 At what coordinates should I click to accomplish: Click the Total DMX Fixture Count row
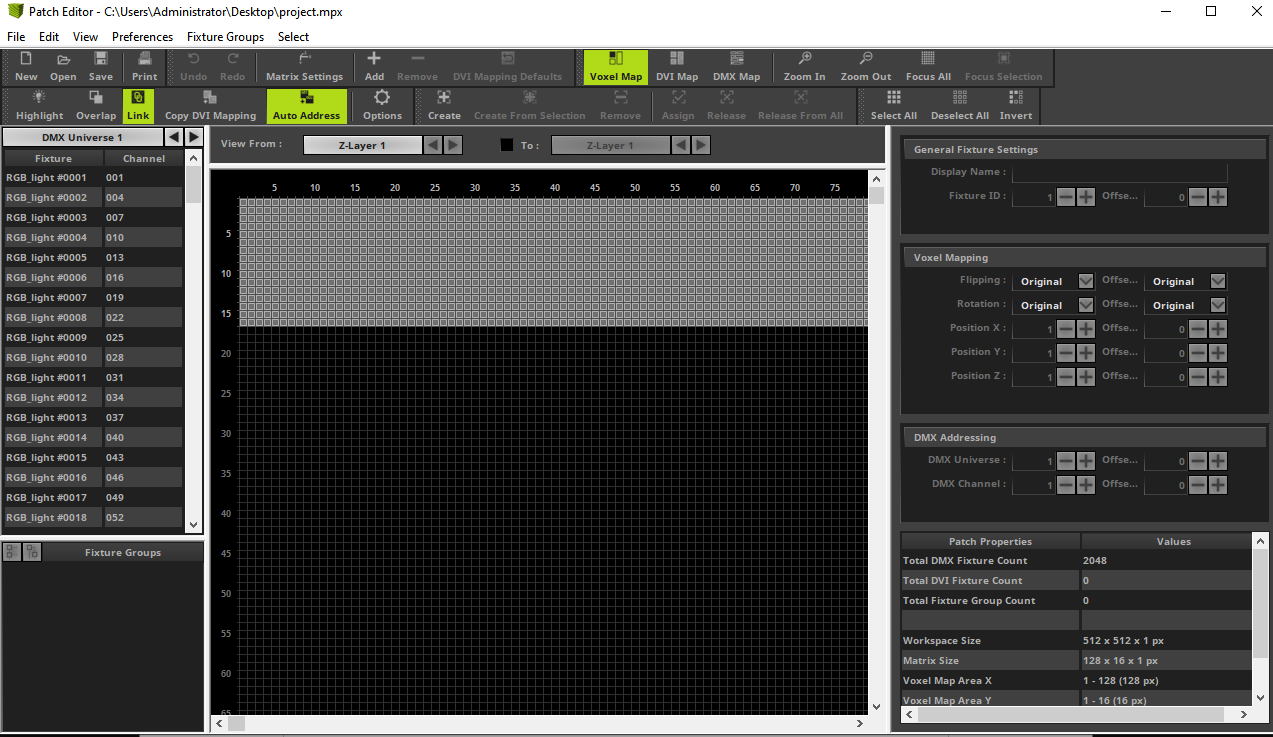[x=1076, y=560]
